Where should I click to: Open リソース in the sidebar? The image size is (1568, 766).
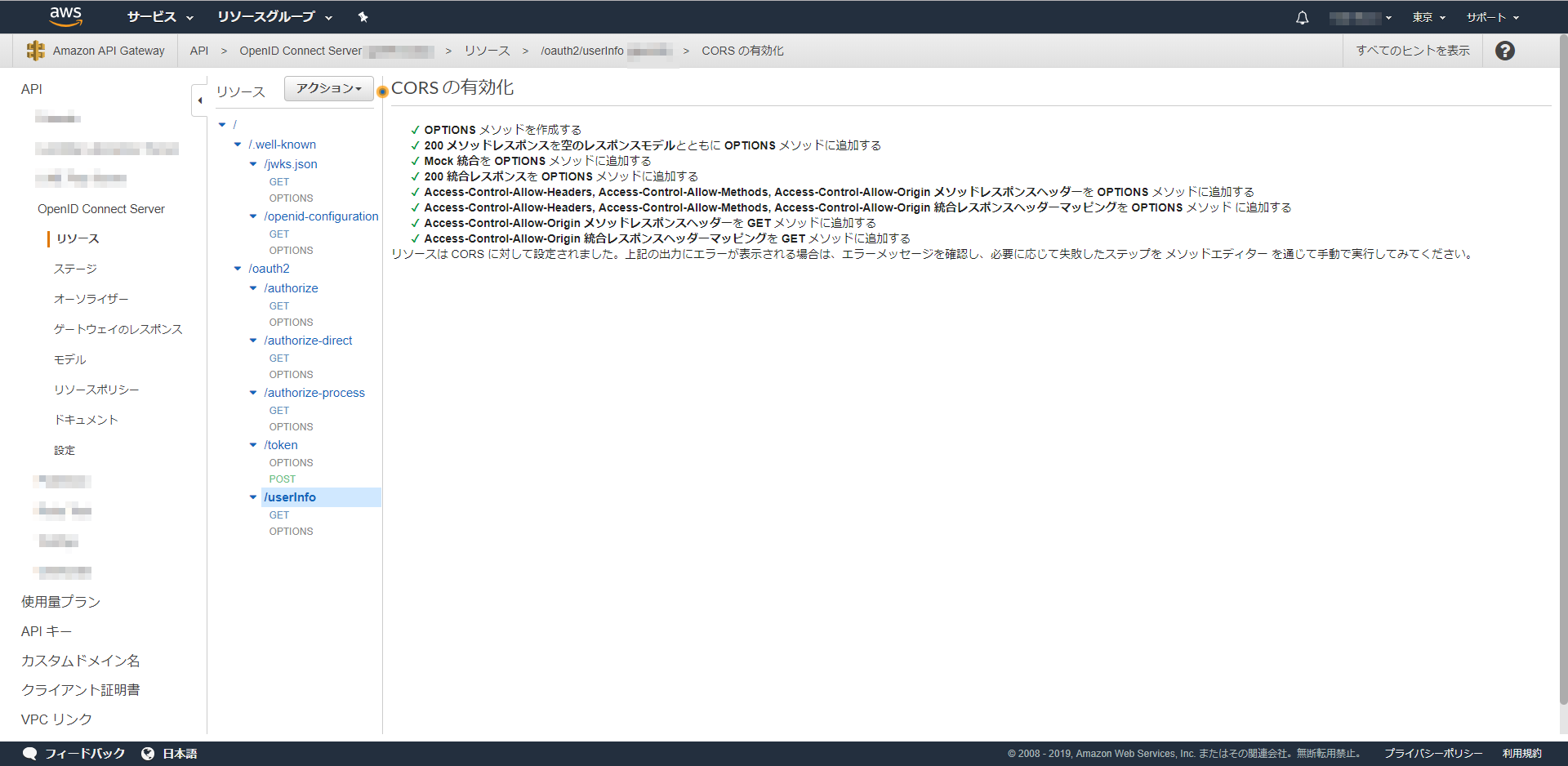(78, 238)
